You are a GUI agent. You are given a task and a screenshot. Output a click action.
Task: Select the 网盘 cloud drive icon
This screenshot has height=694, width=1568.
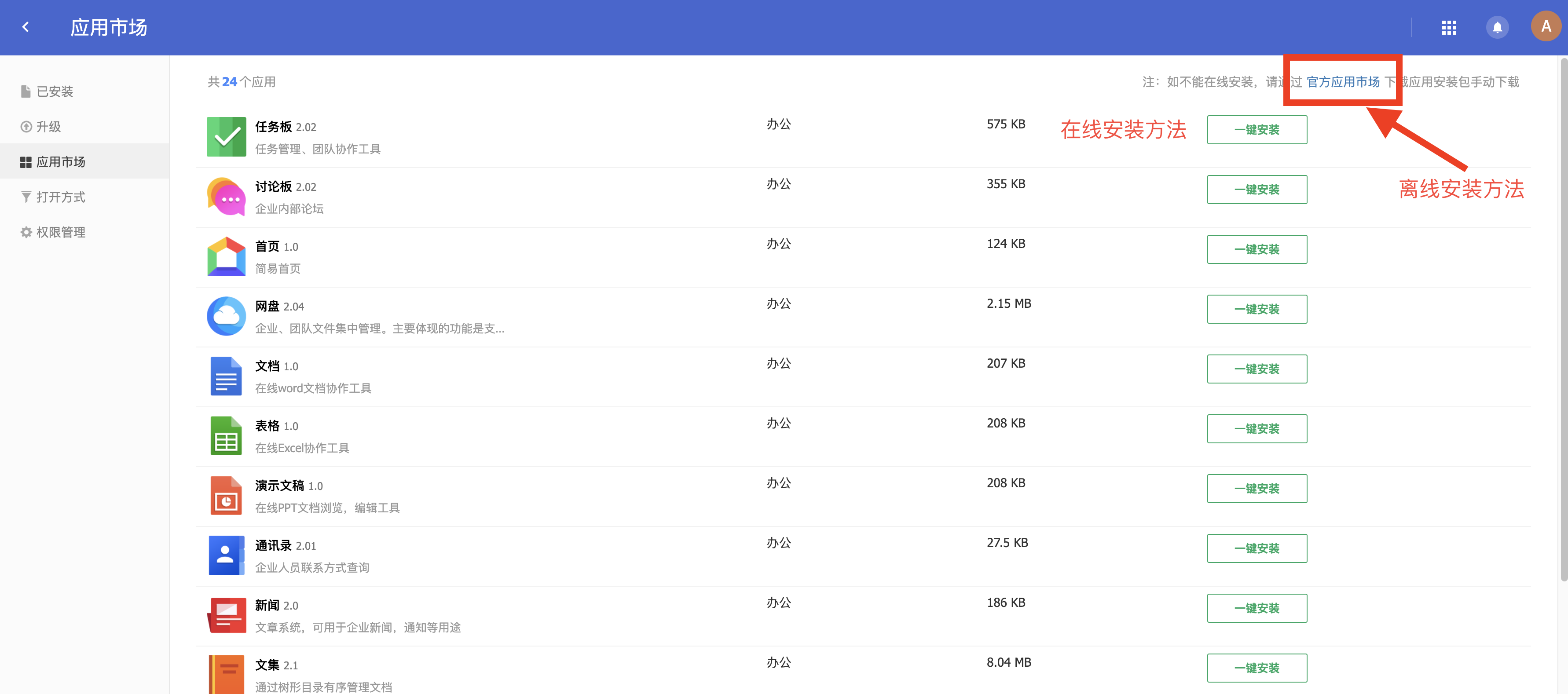pyautogui.click(x=226, y=316)
